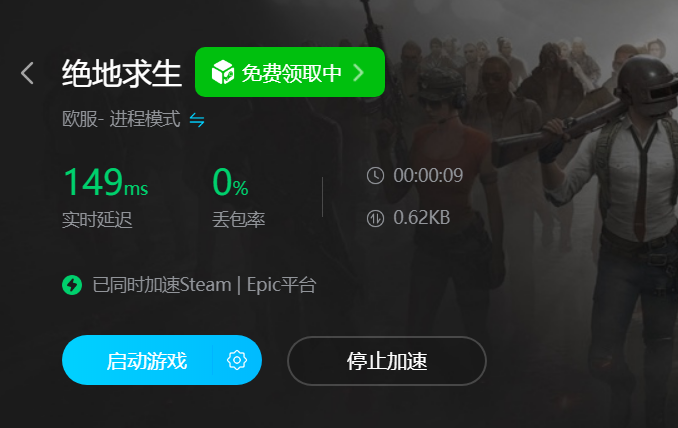Switch server using the blue swap arrows

pyautogui.click(x=197, y=120)
